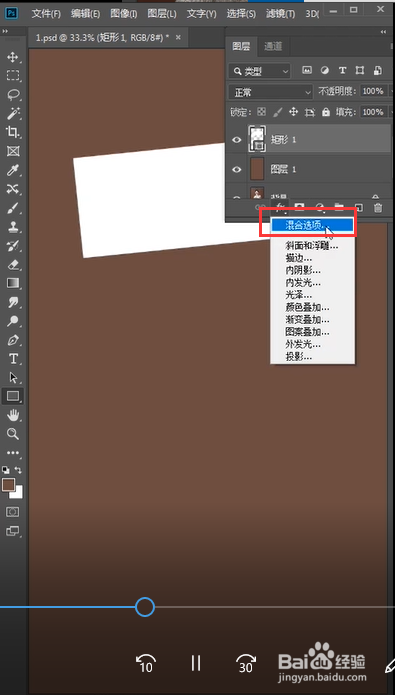Collapse the layers panel with double arrows
The image size is (395, 695).
click(384, 32)
